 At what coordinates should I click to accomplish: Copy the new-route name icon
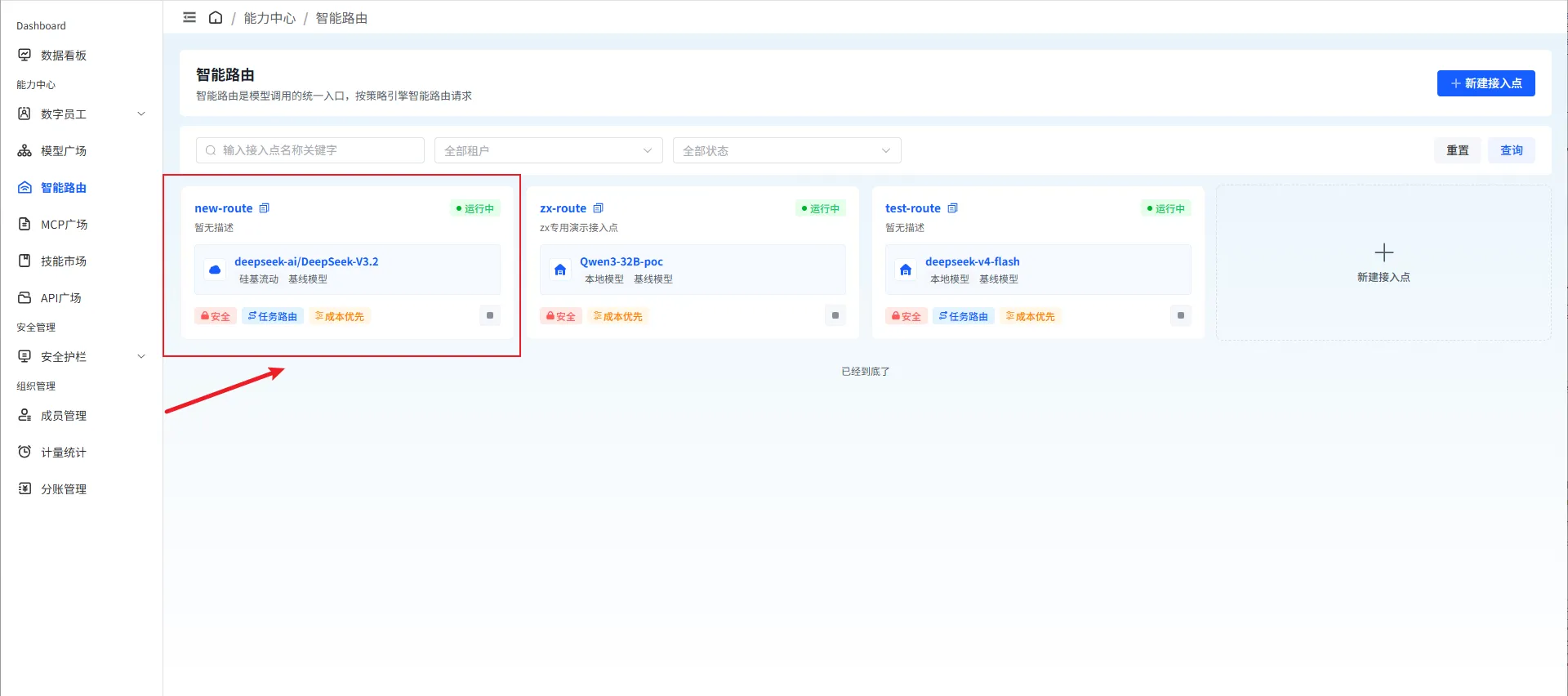[x=264, y=208]
